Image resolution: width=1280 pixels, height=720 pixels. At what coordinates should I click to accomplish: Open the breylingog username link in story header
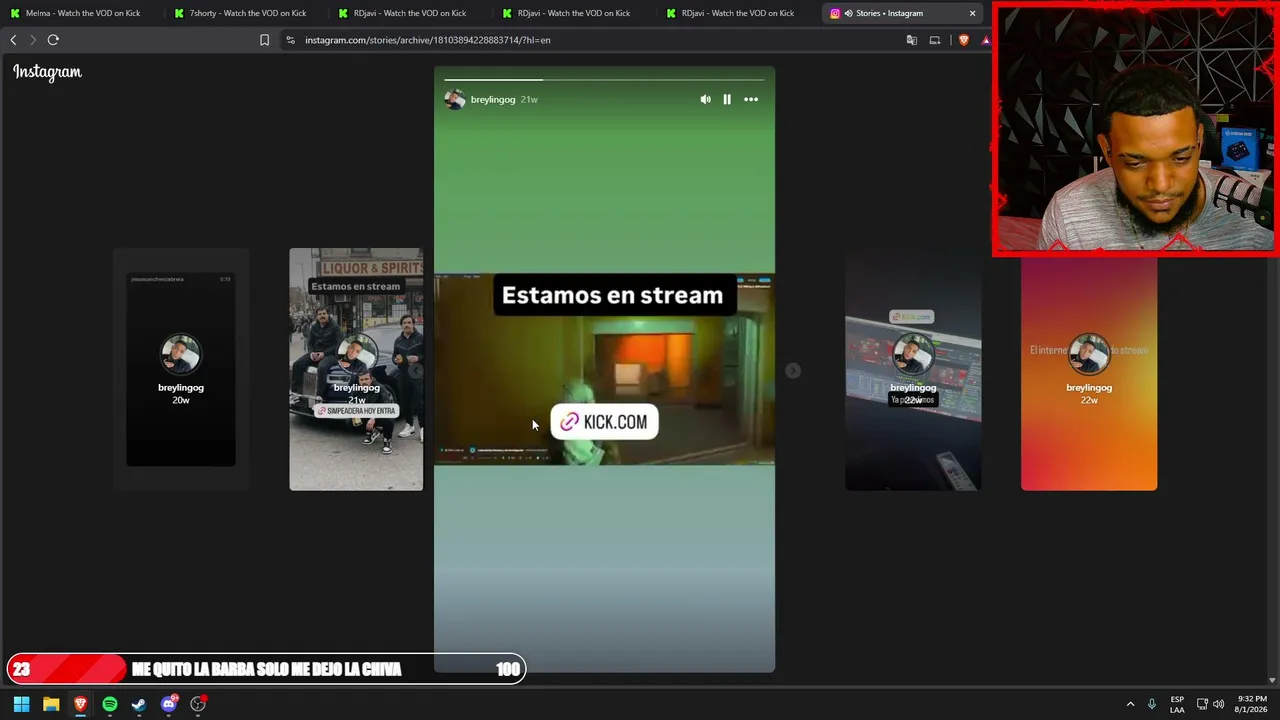(493, 99)
